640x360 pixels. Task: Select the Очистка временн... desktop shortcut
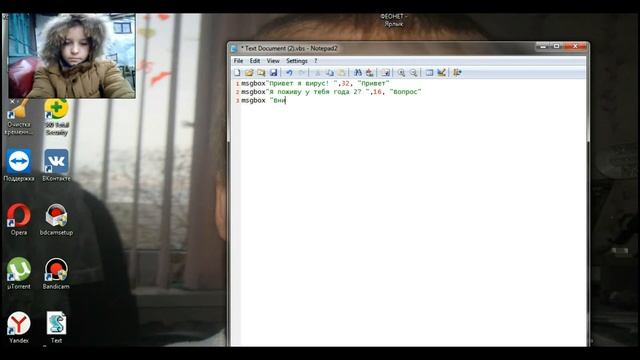(18, 117)
